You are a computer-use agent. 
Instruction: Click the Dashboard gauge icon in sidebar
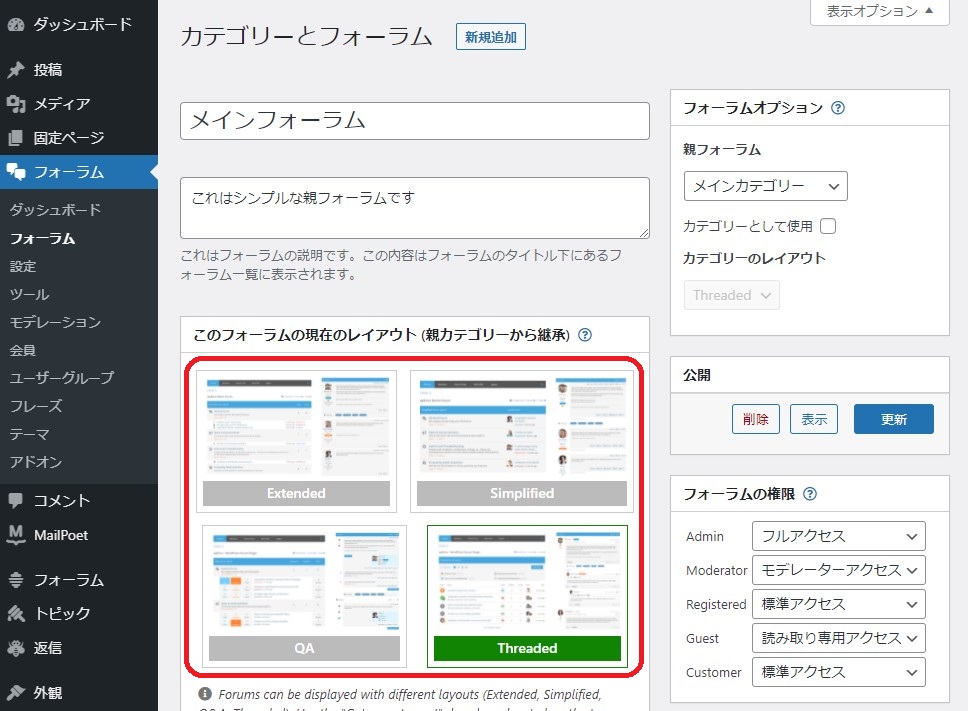pos(15,23)
